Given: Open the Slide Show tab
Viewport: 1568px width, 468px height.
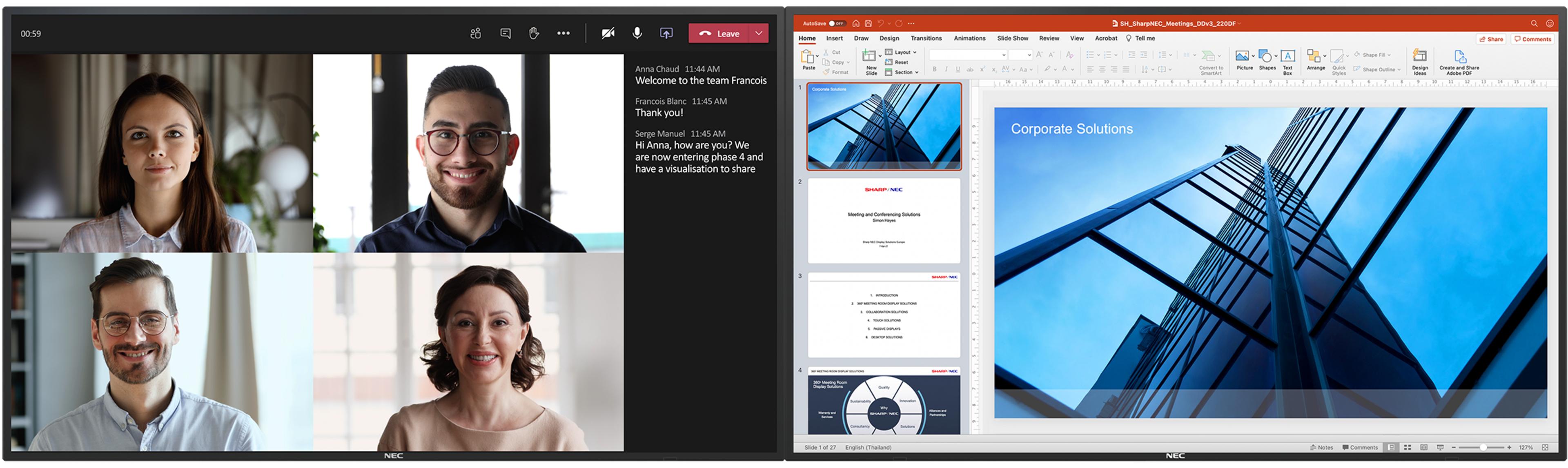Looking at the screenshot, I should tap(1012, 38).
